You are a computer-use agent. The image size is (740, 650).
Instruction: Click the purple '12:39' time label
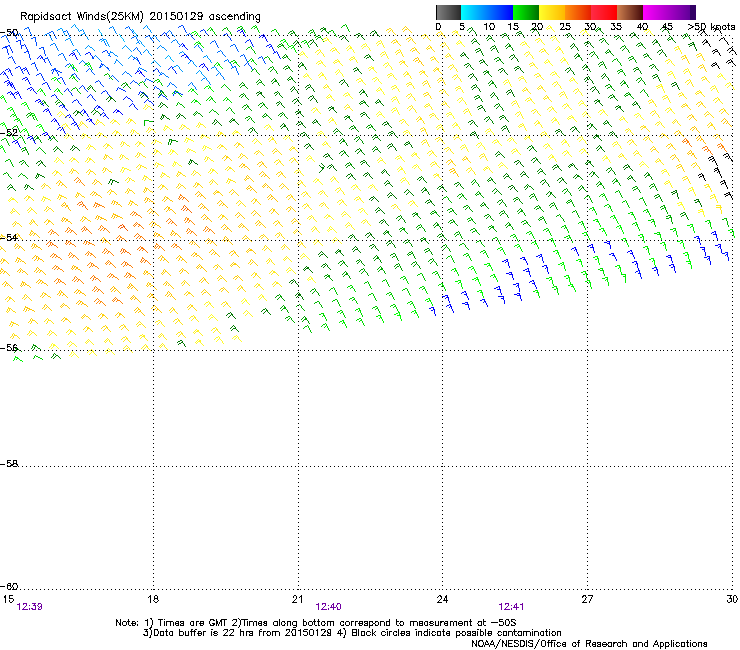(x=29, y=607)
